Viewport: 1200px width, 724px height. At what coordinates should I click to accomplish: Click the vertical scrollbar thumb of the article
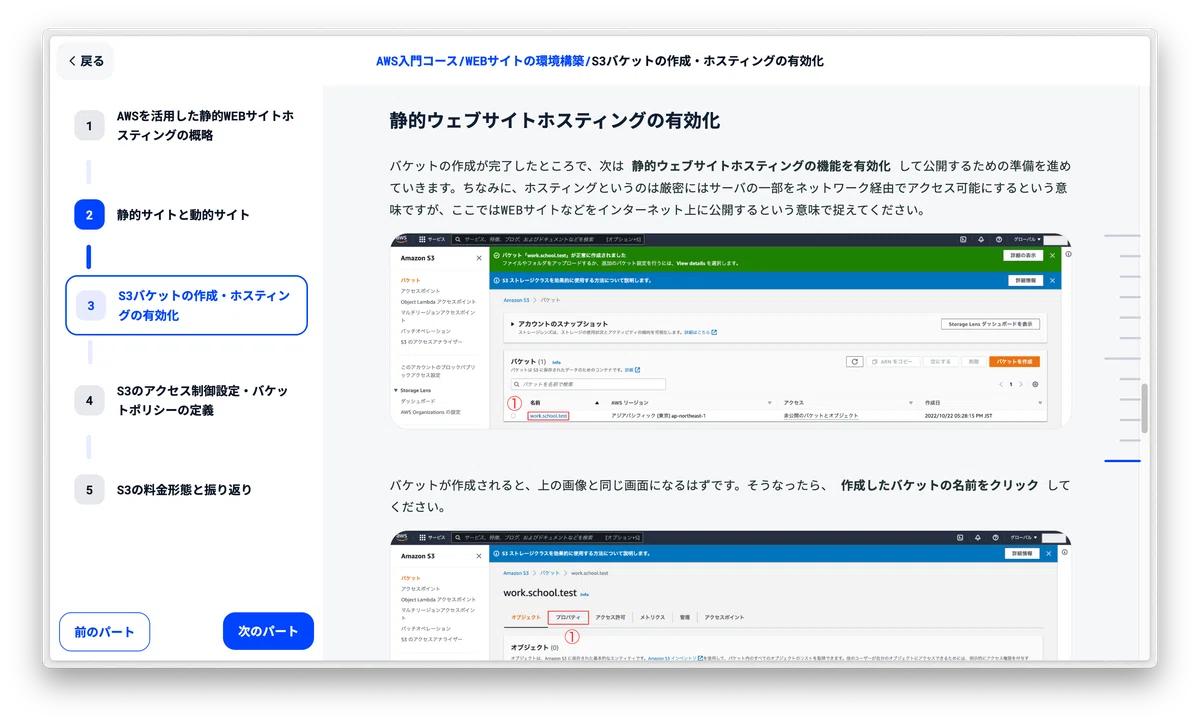tap(1145, 408)
